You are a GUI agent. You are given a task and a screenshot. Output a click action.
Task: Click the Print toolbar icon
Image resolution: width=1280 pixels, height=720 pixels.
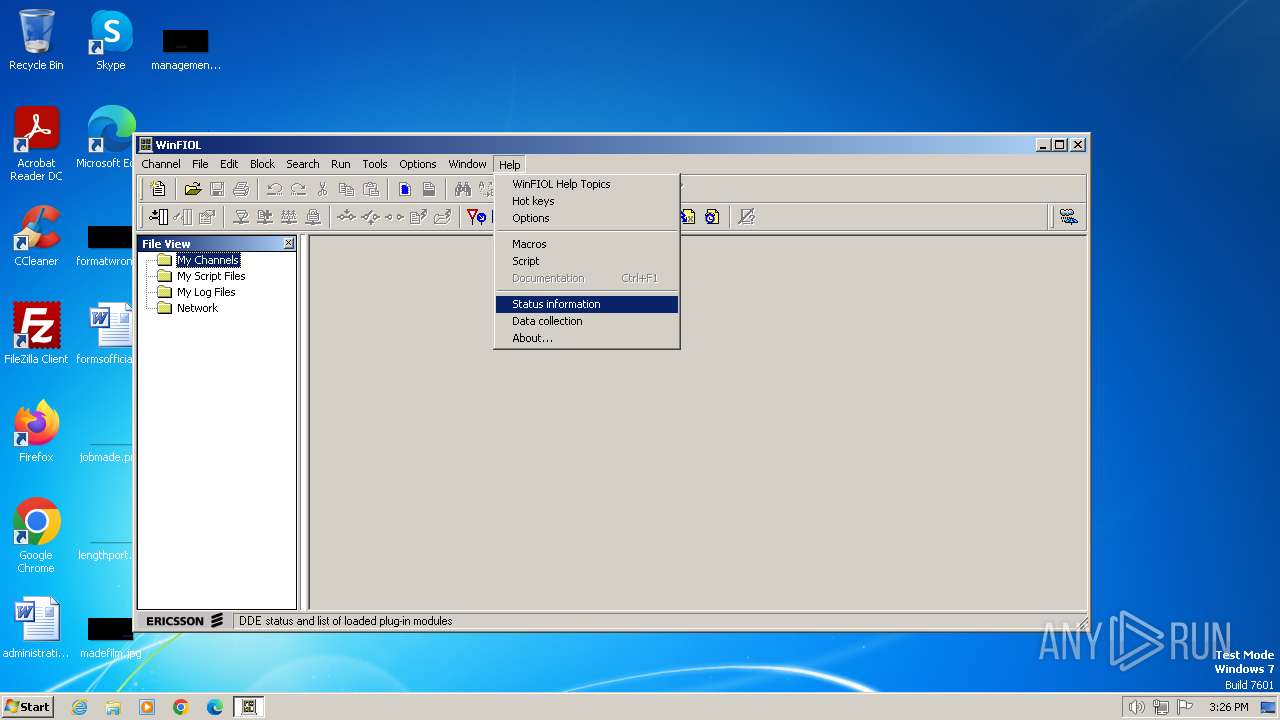point(241,188)
